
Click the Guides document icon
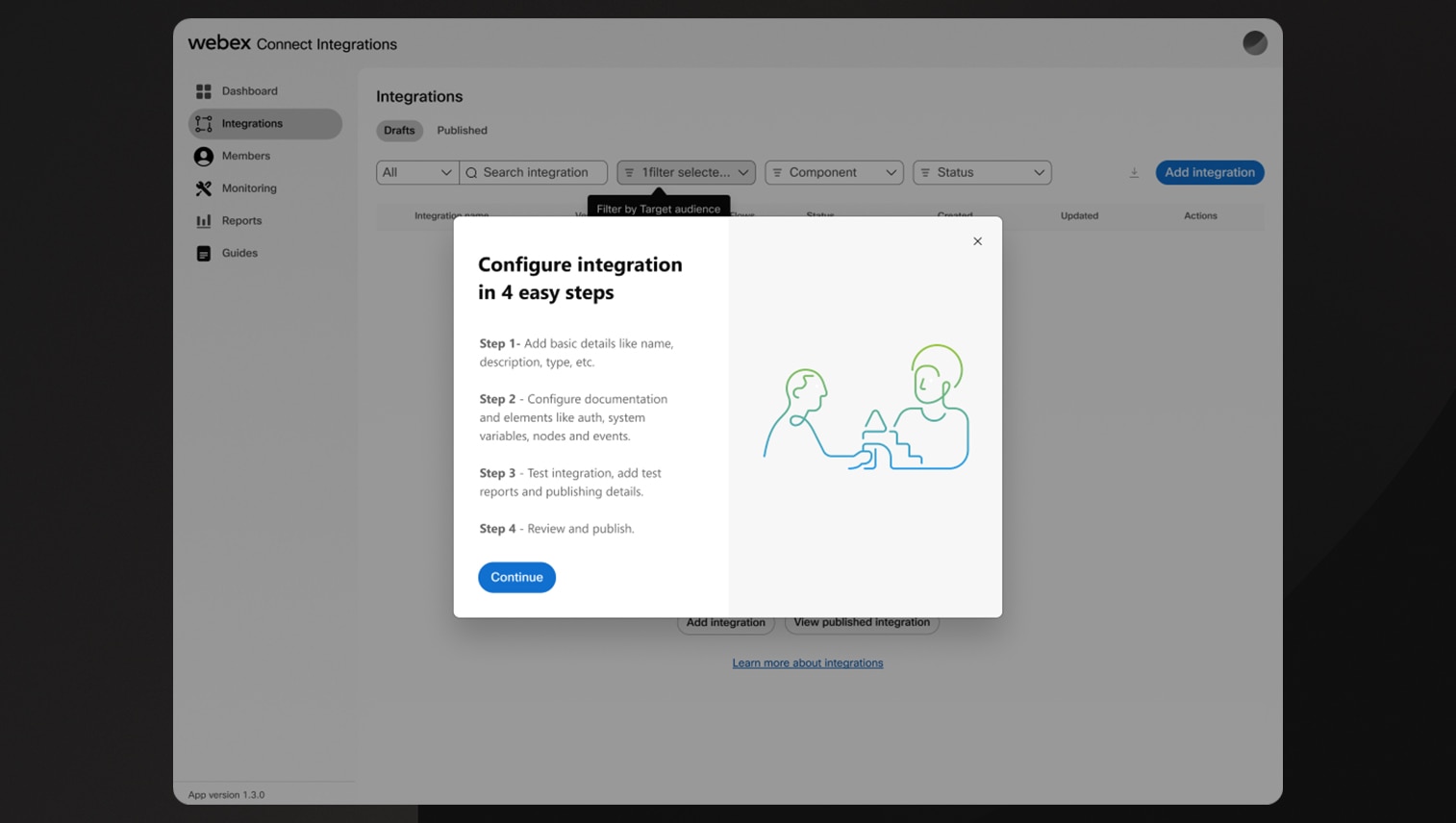[203, 254]
